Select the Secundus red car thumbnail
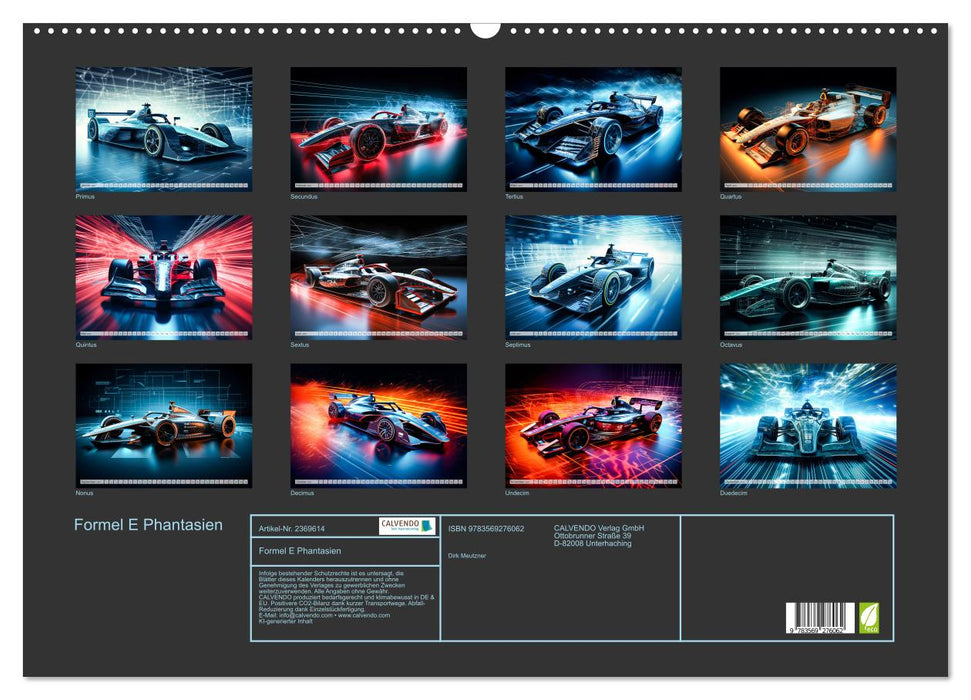971x700 pixels. [378, 129]
